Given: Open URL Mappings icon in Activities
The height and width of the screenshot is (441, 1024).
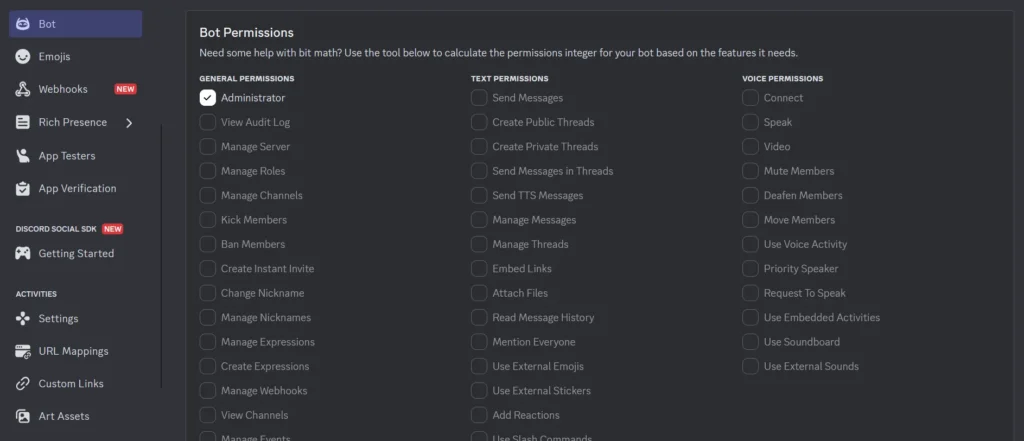Looking at the screenshot, I should [23, 351].
